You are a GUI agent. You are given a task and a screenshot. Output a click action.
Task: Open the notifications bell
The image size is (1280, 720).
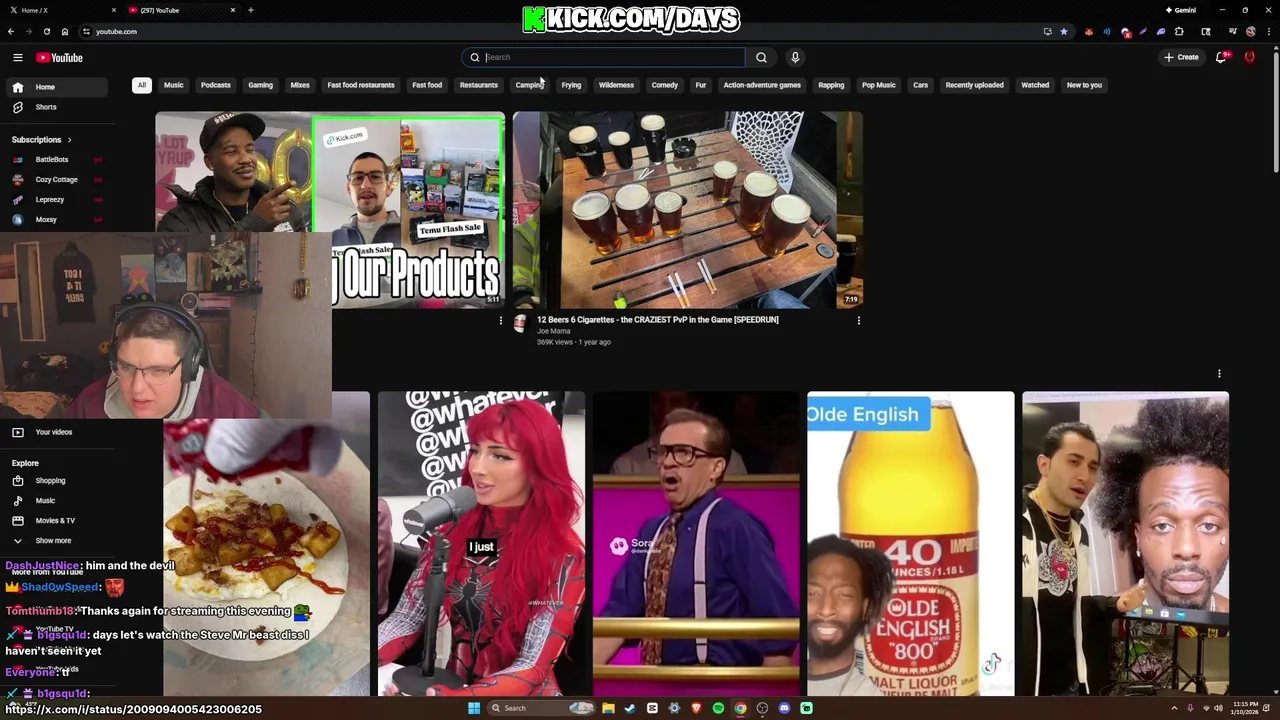tap(1221, 57)
